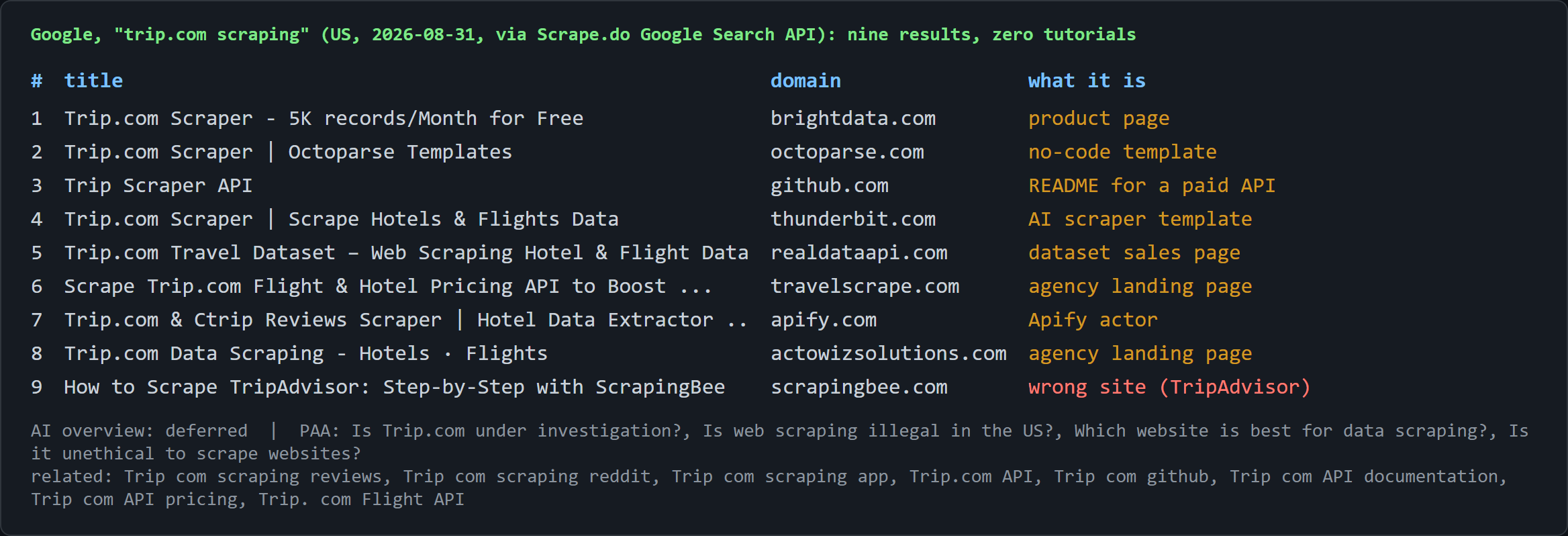Image resolution: width=1568 pixels, height=536 pixels.
Task: Select domain actowizsolutions.com
Action: (x=889, y=354)
